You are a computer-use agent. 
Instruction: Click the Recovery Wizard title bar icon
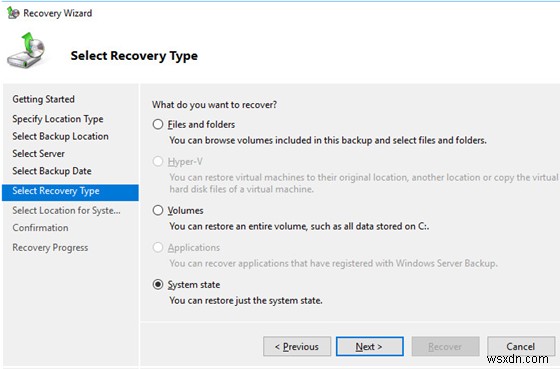(13, 13)
